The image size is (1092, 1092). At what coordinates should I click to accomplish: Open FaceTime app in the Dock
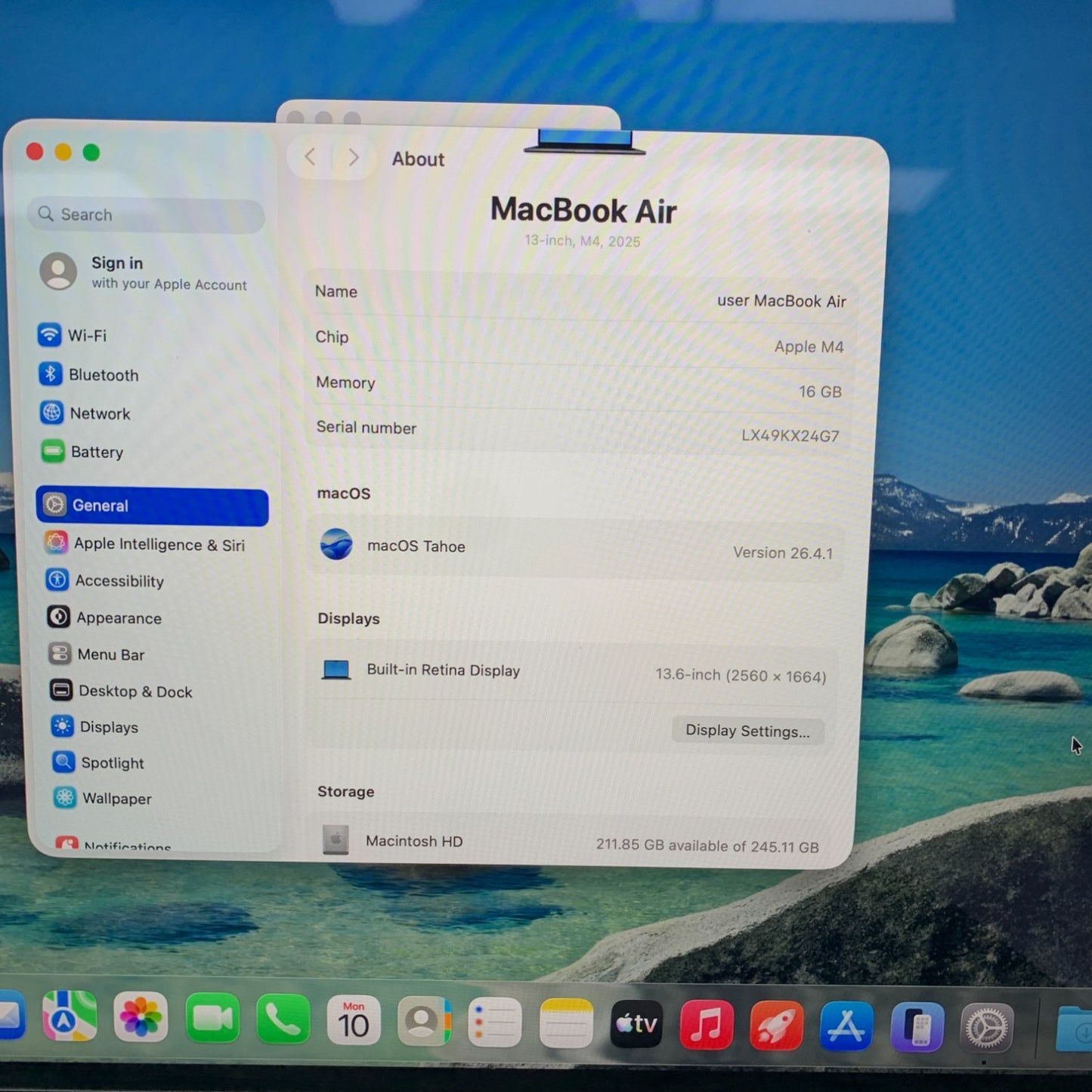pyautogui.click(x=212, y=1019)
